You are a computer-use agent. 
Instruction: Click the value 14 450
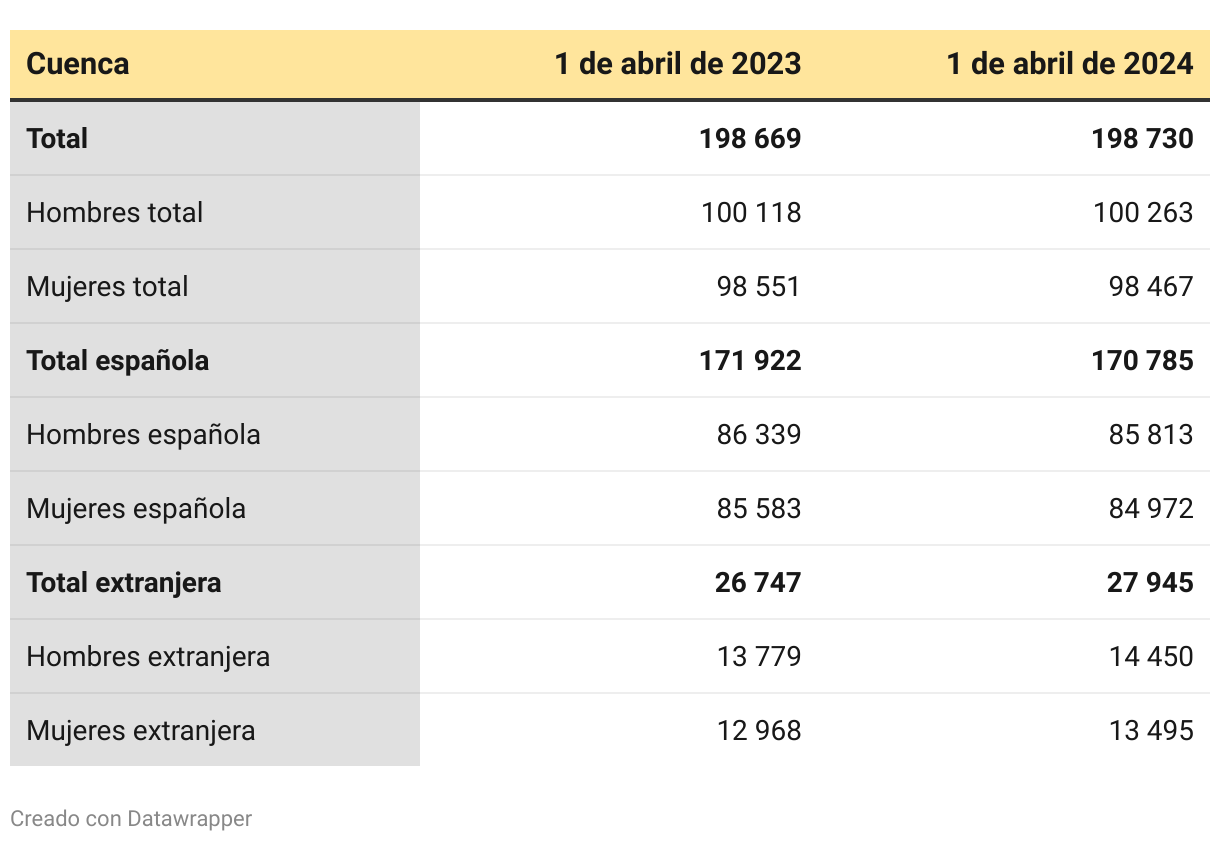[x=1151, y=656]
